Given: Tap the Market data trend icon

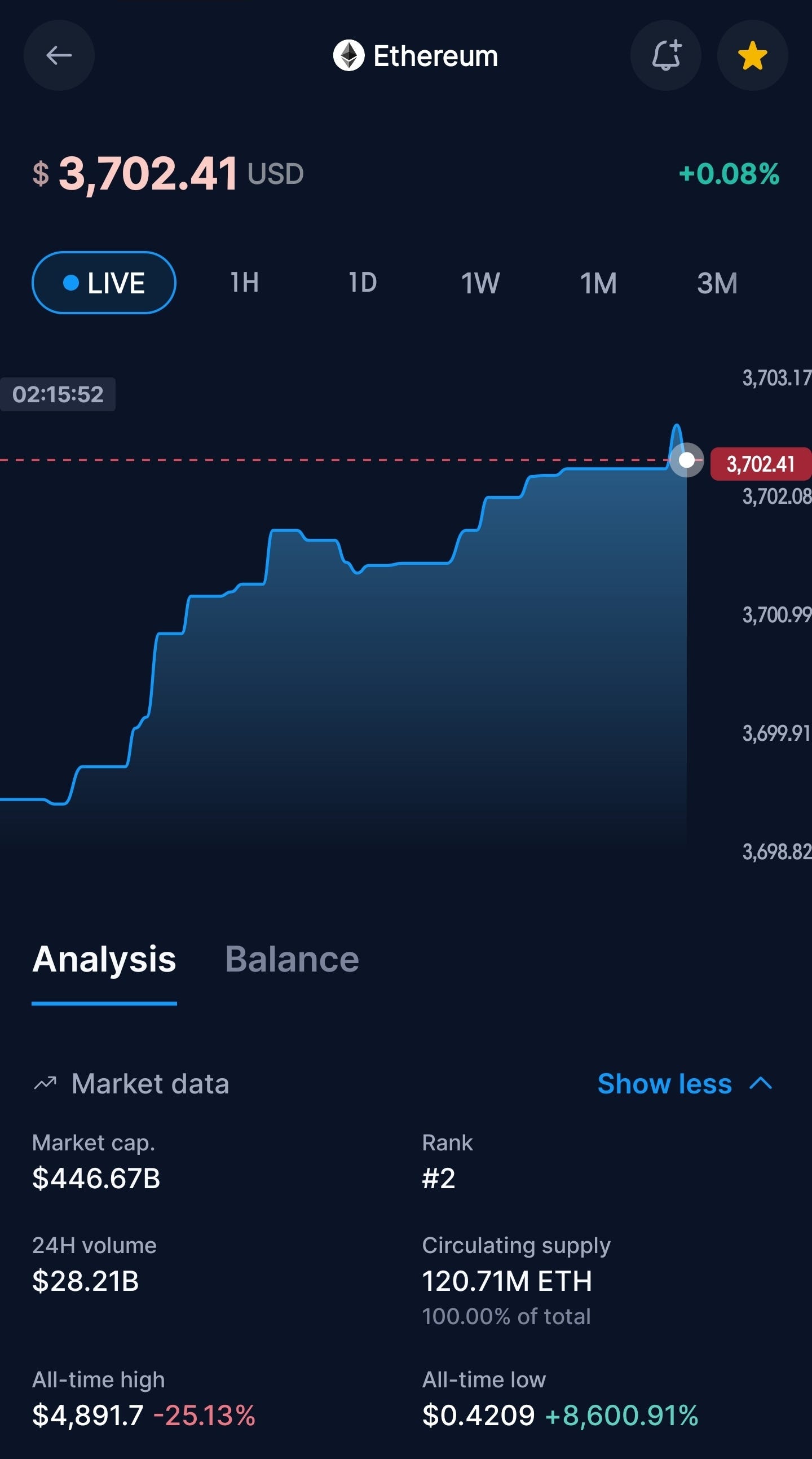Looking at the screenshot, I should point(45,1083).
